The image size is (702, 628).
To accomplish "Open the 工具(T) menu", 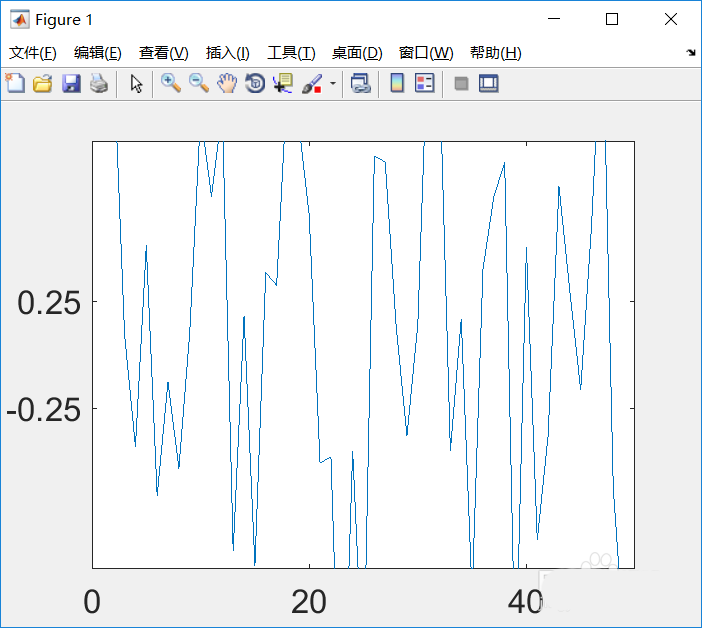I will [291, 53].
